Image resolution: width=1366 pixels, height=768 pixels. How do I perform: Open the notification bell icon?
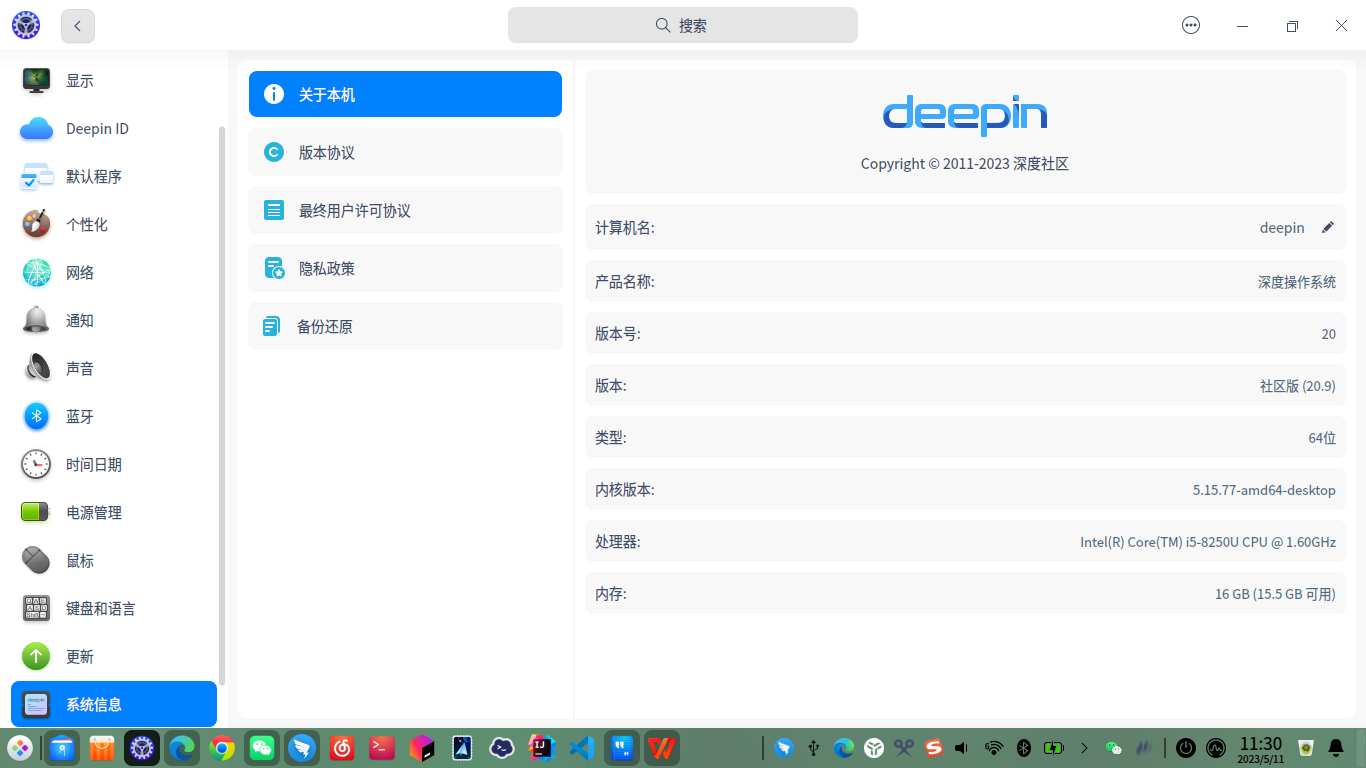tap(1336, 747)
